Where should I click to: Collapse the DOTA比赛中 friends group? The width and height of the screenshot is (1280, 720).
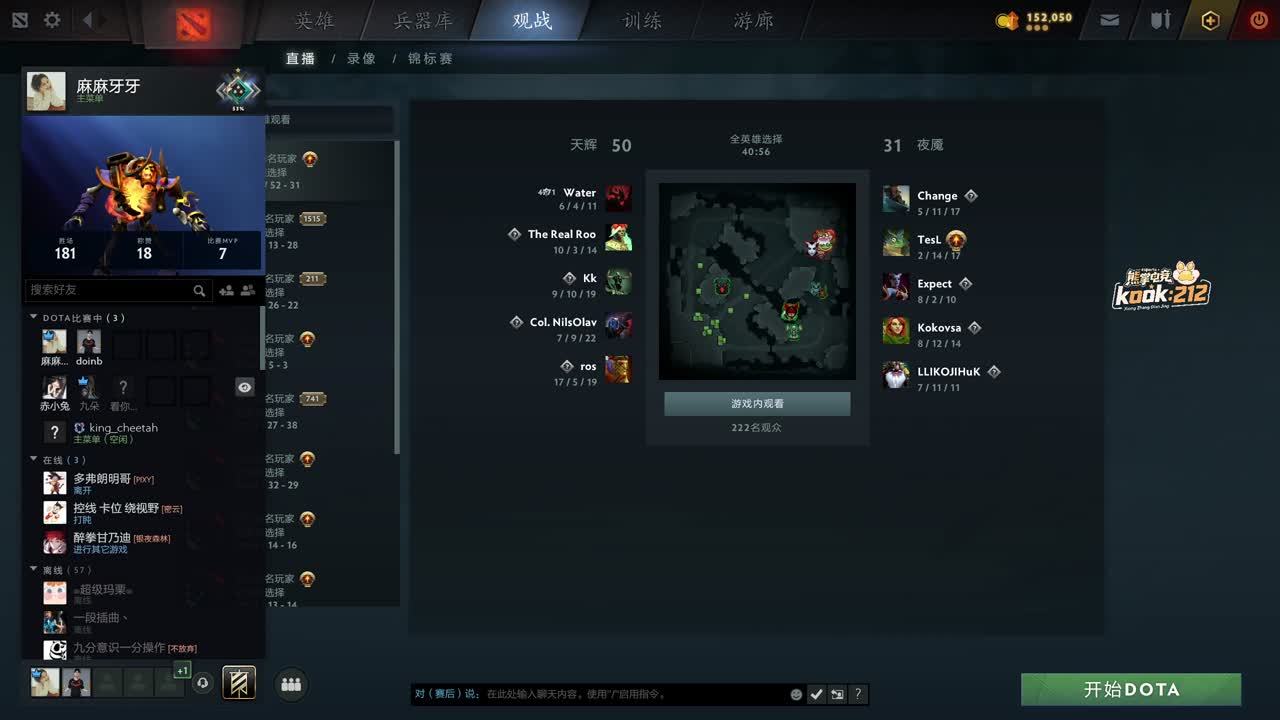[33, 318]
